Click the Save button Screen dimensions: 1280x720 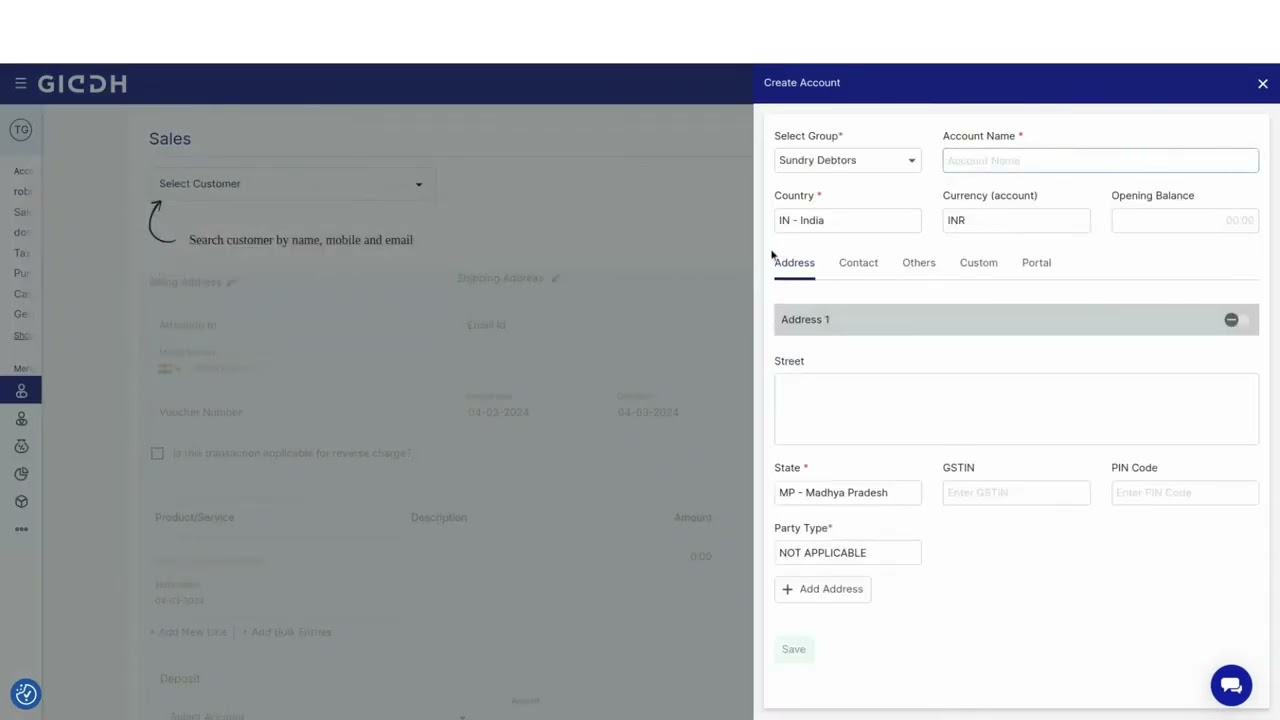(x=793, y=650)
